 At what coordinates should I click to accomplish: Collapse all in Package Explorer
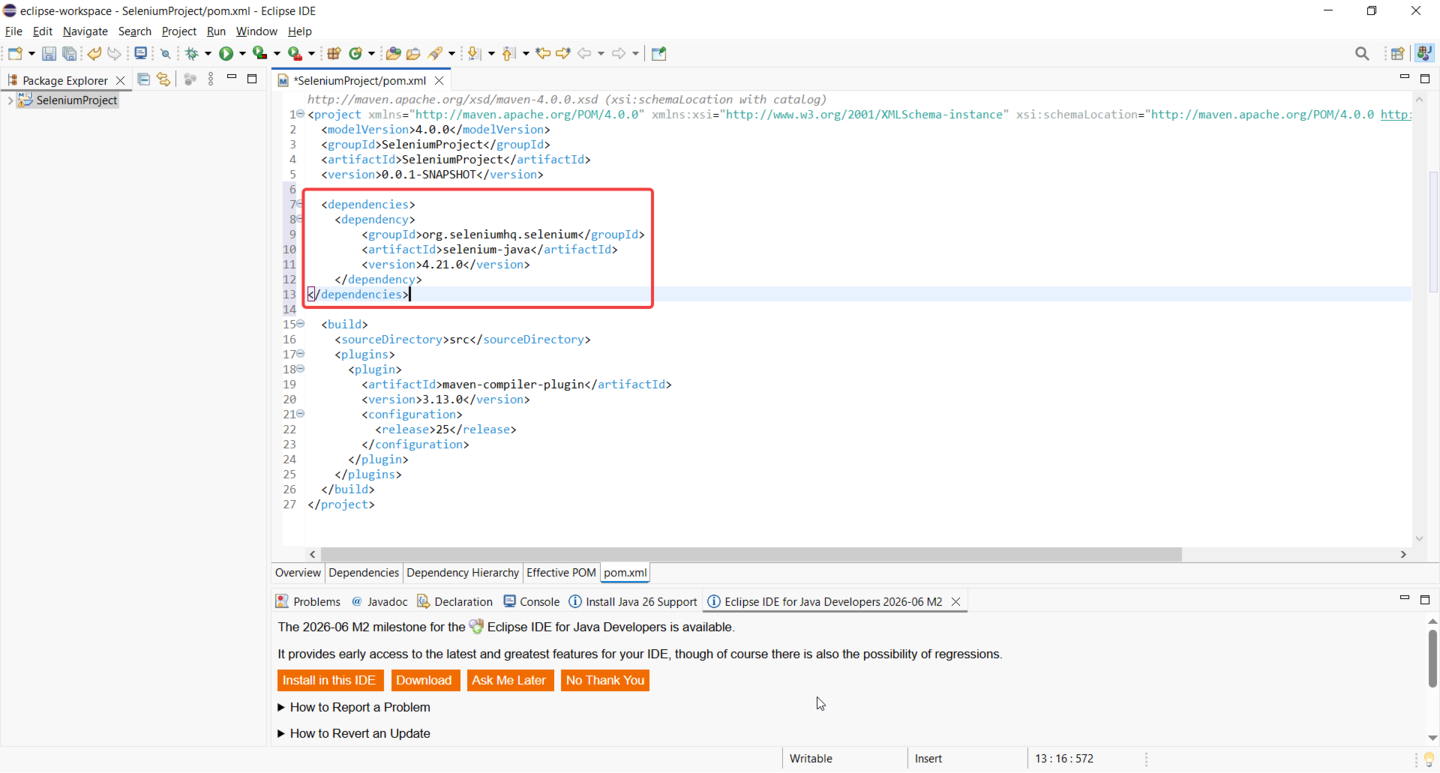click(144, 79)
